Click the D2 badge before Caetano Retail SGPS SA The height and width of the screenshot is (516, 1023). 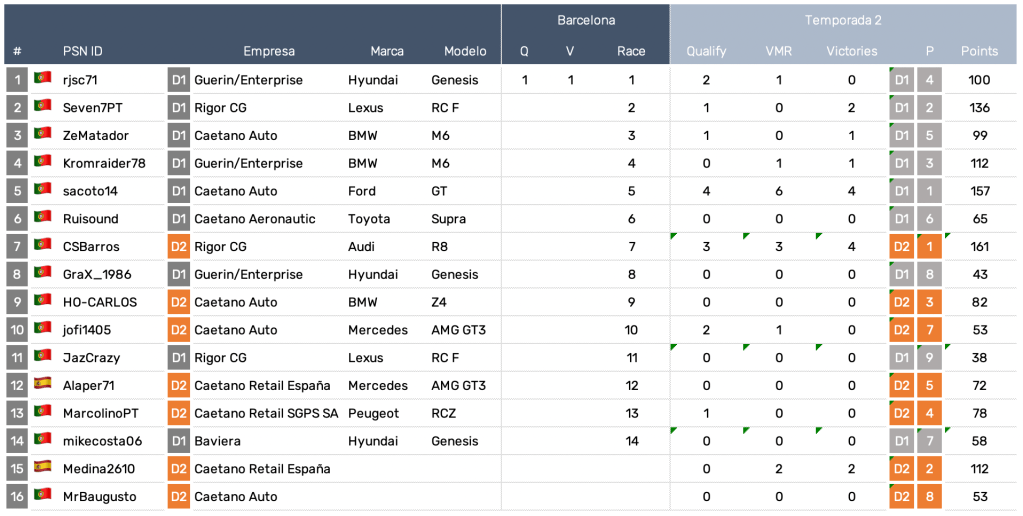(178, 413)
